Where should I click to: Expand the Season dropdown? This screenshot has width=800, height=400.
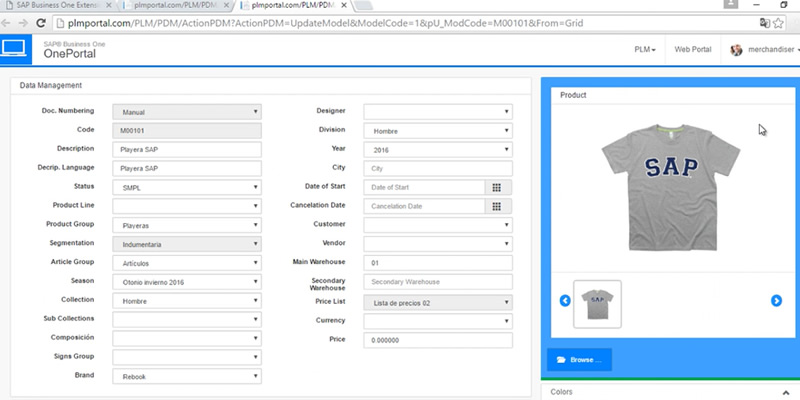186,282
